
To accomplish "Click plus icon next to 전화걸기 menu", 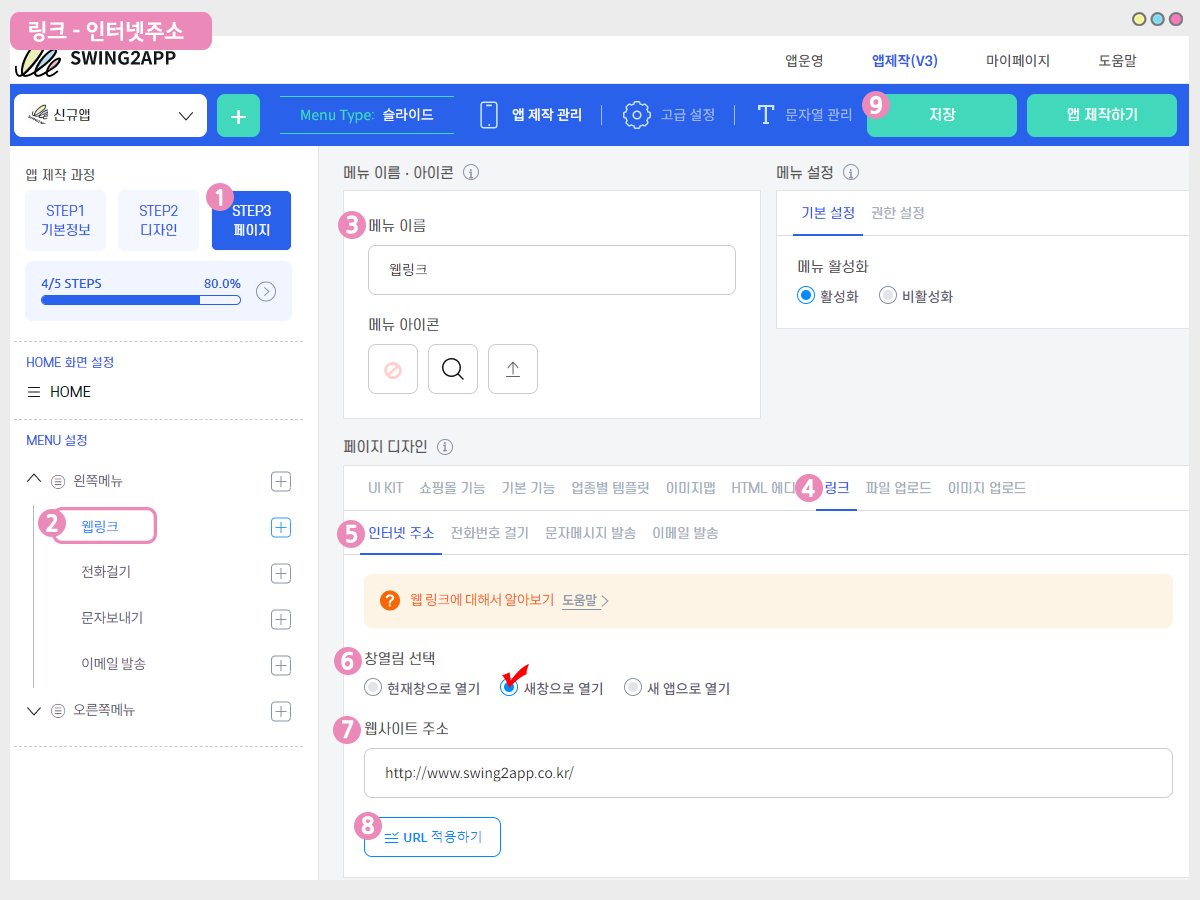I will pos(281,573).
